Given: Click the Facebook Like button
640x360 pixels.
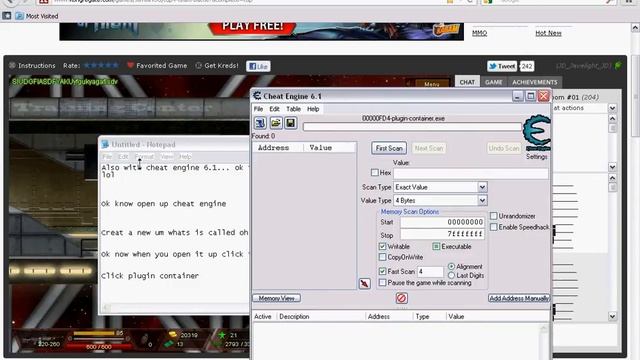Looking at the screenshot, I should tap(258, 66).
